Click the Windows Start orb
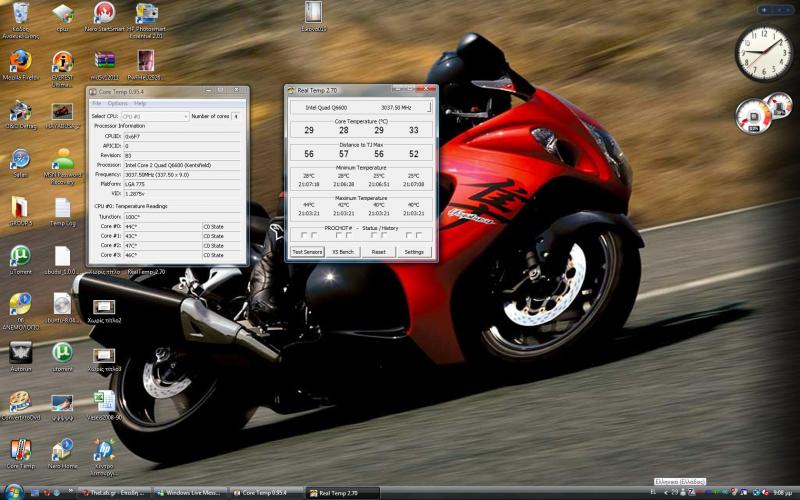 [13, 492]
